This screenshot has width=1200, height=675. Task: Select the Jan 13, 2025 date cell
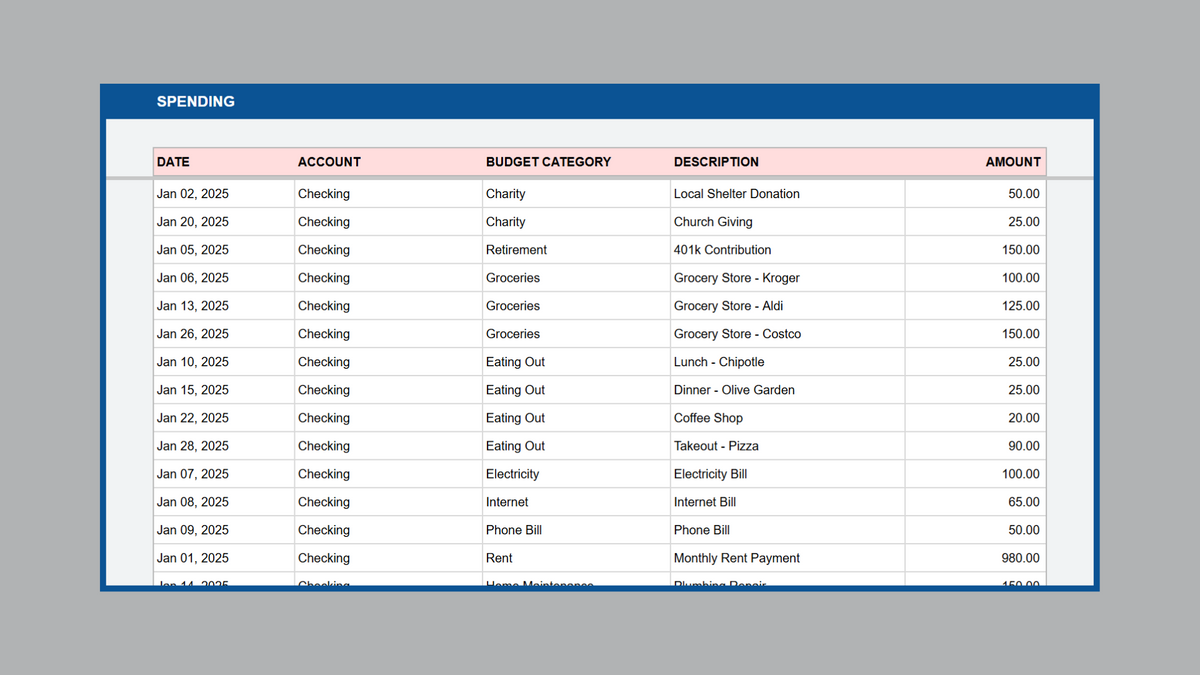[224, 306]
